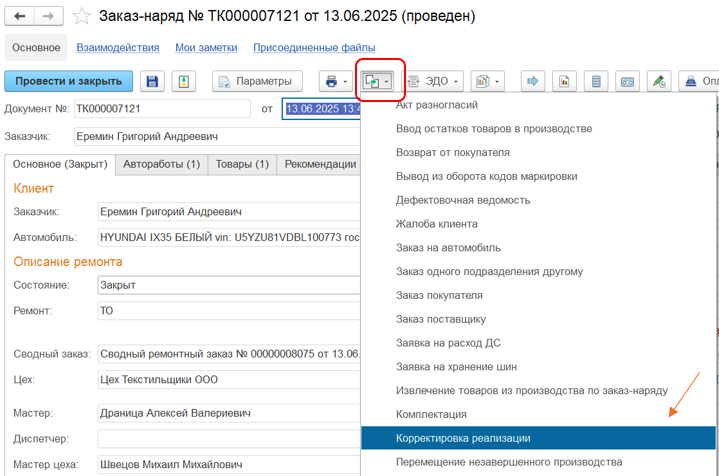The image size is (719, 476).
Task: Open the reports dropdown icon
Action: click(x=487, y=81)
